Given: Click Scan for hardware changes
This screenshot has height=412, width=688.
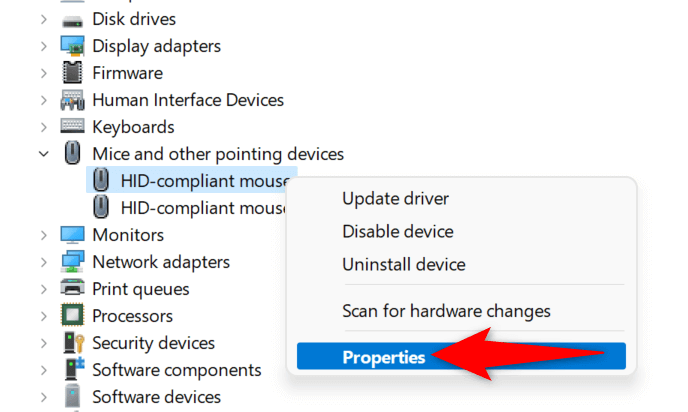Looking at the screenshot, I should pos(446,311).
